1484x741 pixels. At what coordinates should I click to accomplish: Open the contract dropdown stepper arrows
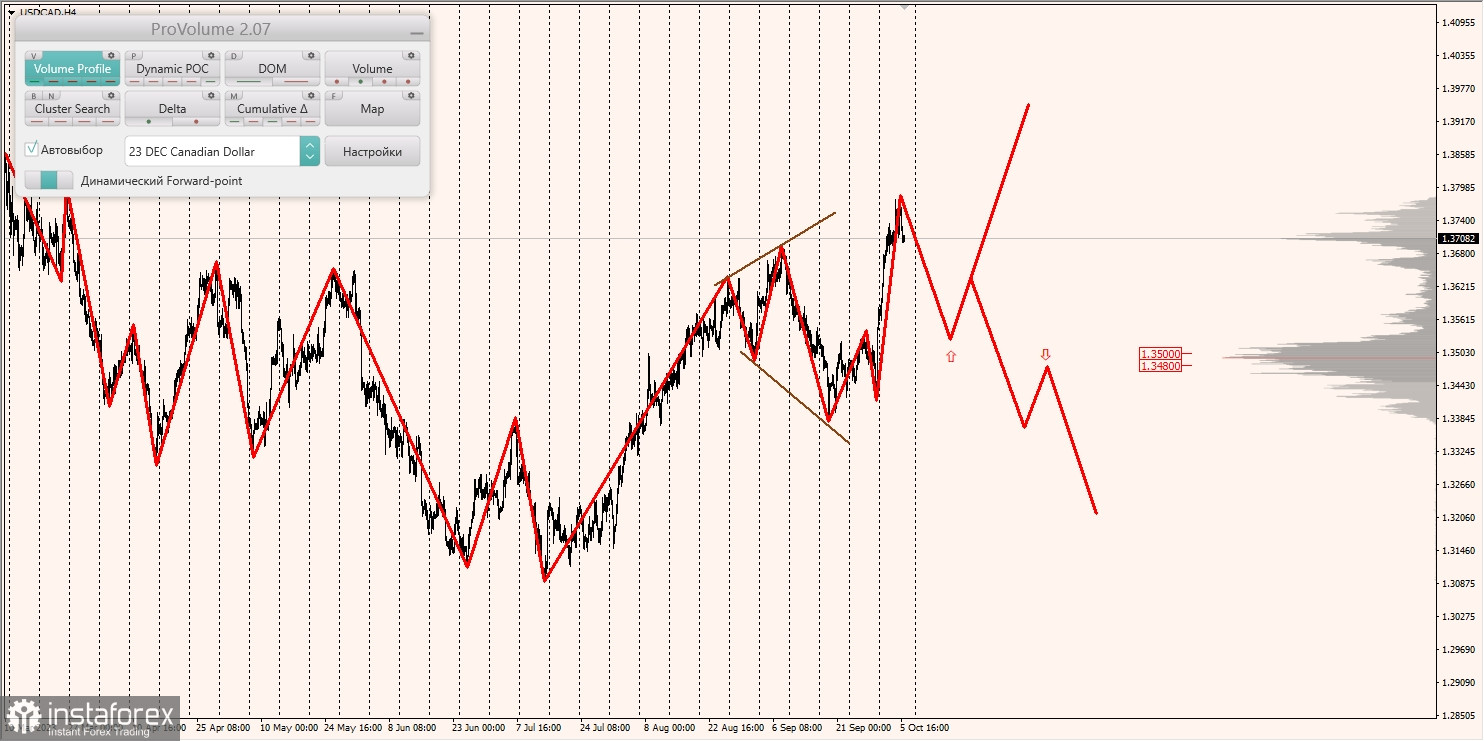click(x=310, y=151)
